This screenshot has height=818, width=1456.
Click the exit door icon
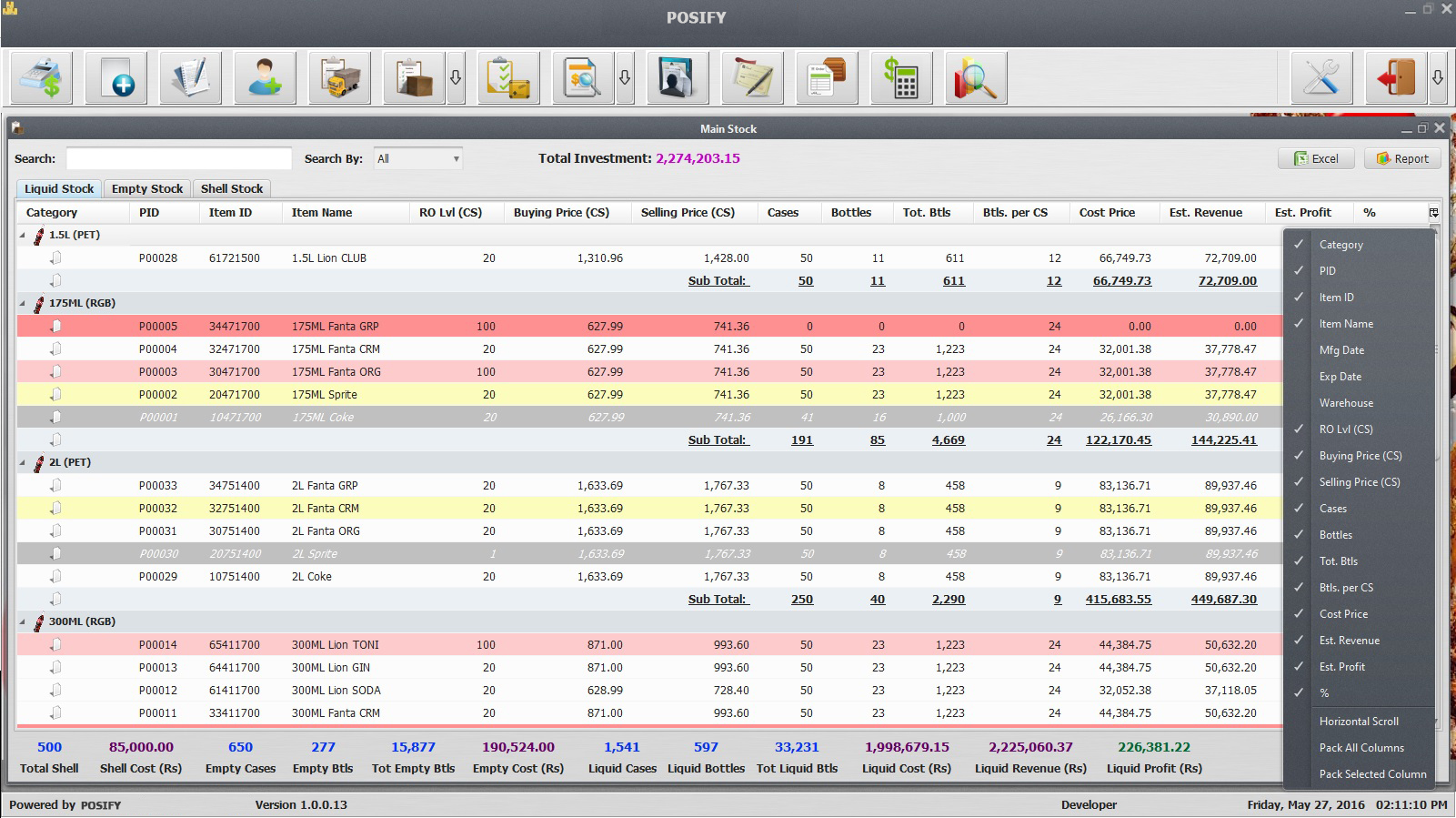point(1397,78)
